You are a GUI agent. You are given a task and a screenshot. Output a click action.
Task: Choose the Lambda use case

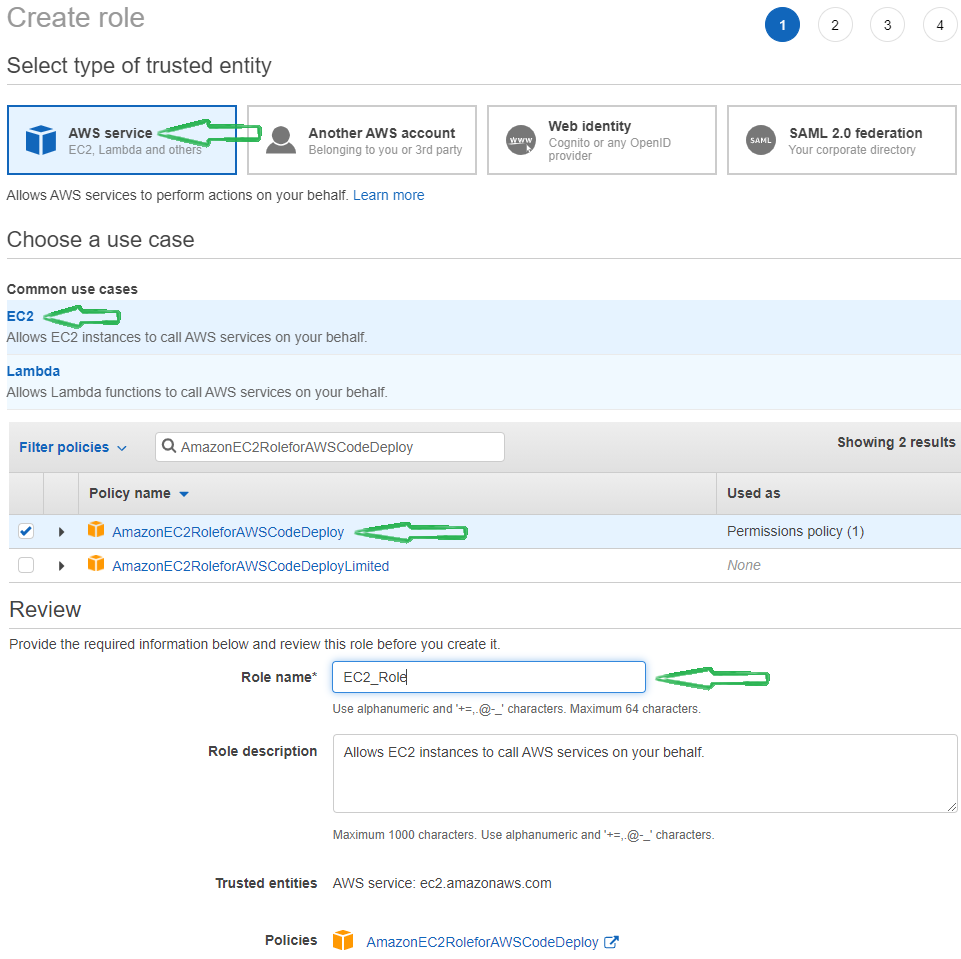click(x=33, y=371)
